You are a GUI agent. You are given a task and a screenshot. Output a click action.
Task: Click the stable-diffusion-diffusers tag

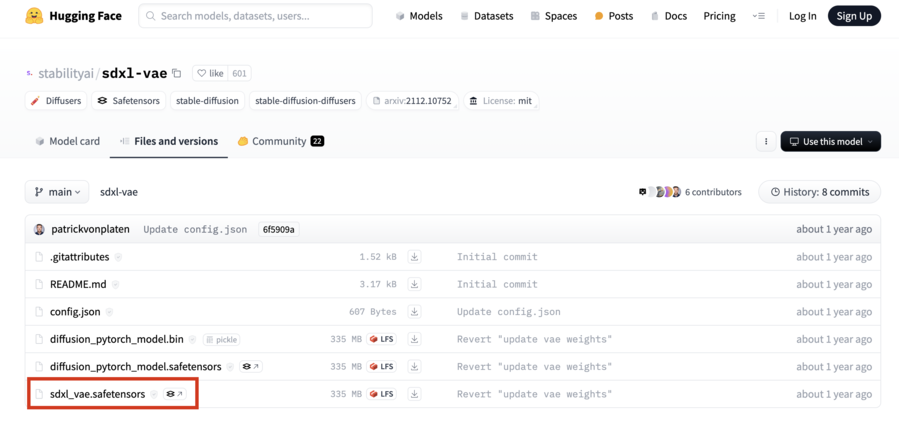coord(306,101)
